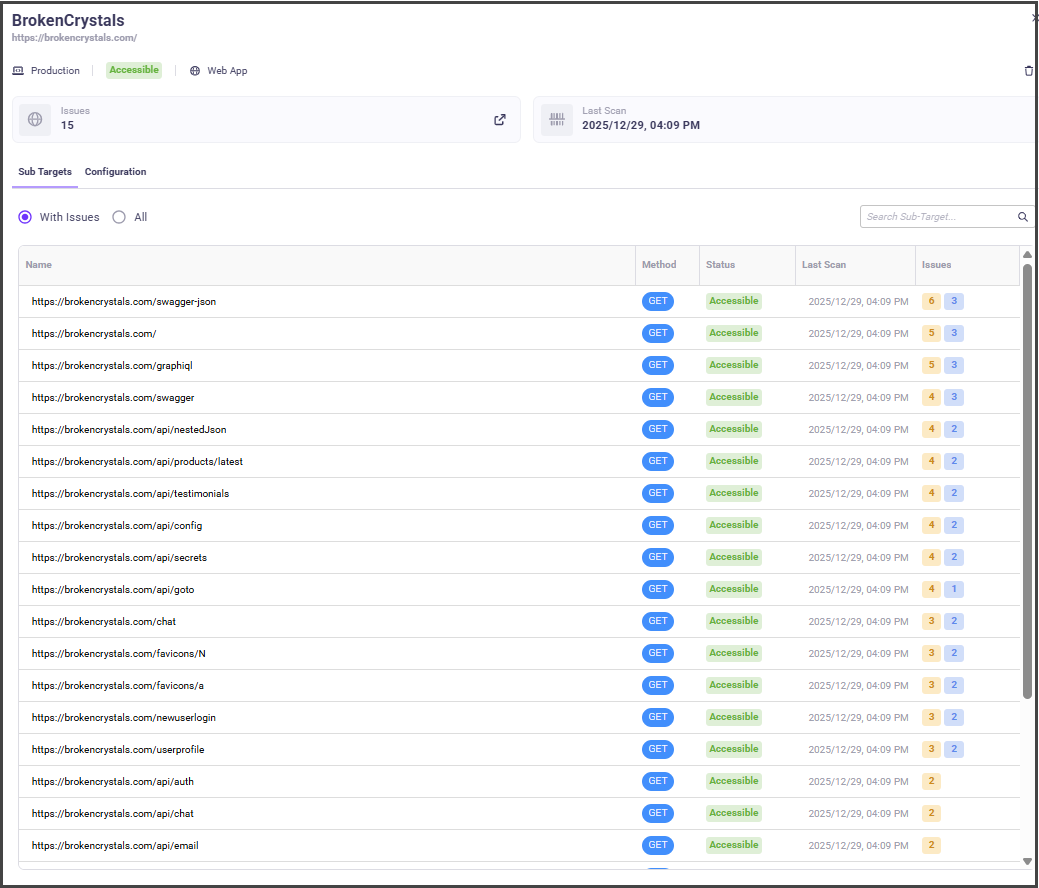Image resolution: width=1039 pixels, height=888 pixels.
Task: Open issues in new window icon
Action: click(x=500, y=120)
